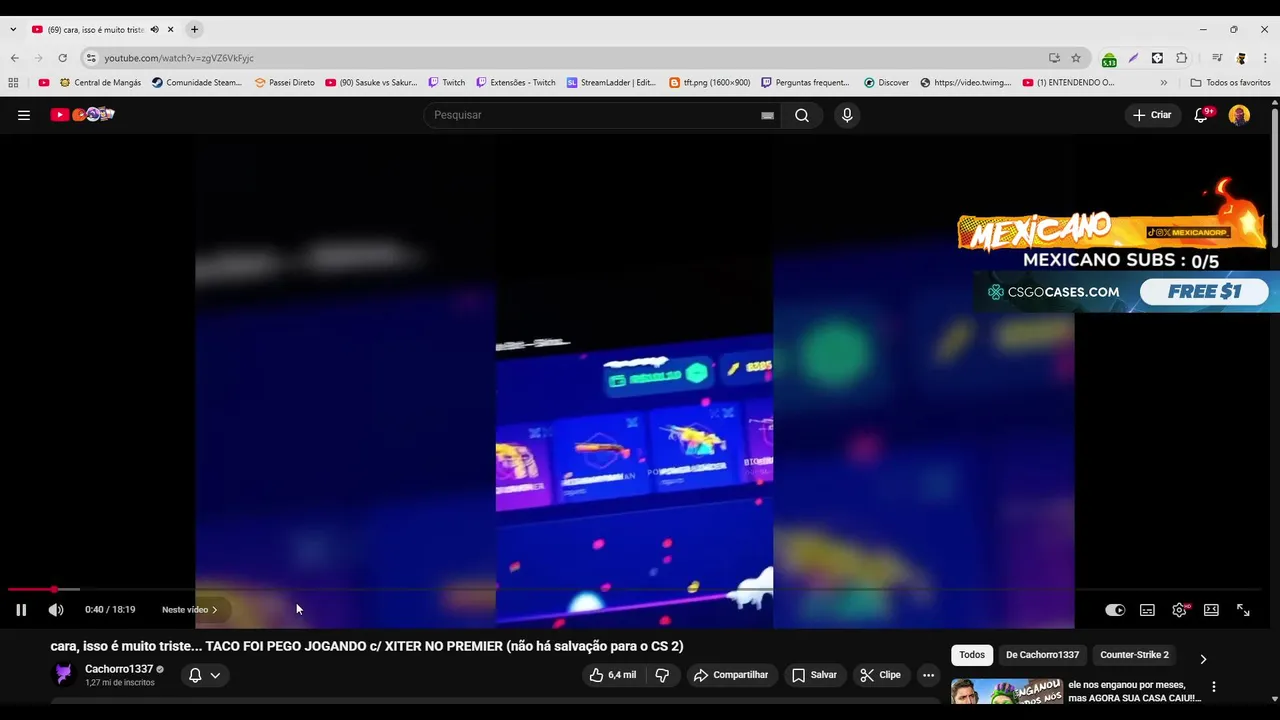This screenshot has width=1280, height=720.
Task: Reload the page
Action: point(62,58)
